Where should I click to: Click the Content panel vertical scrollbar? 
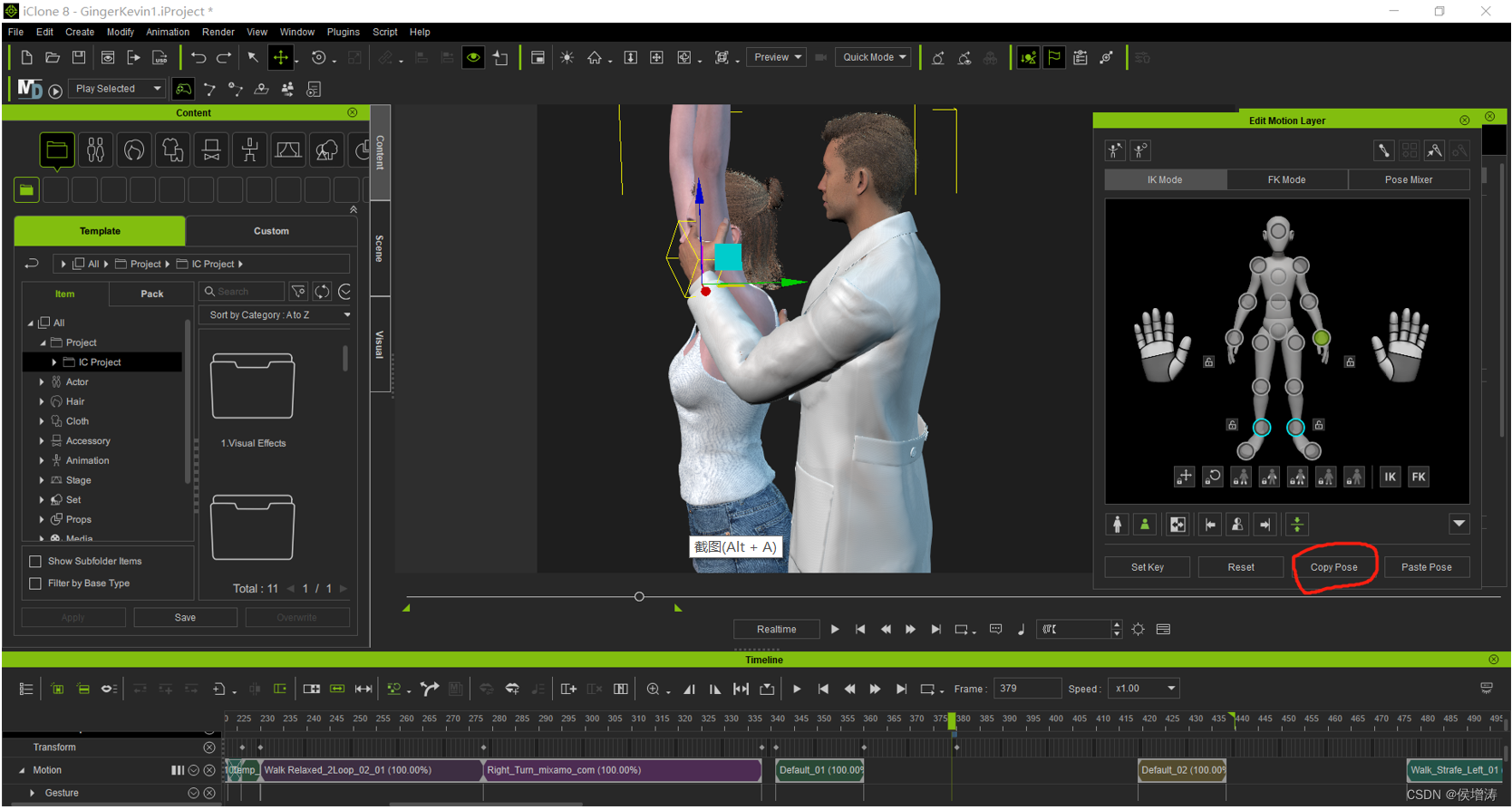(x=344, y=358)
